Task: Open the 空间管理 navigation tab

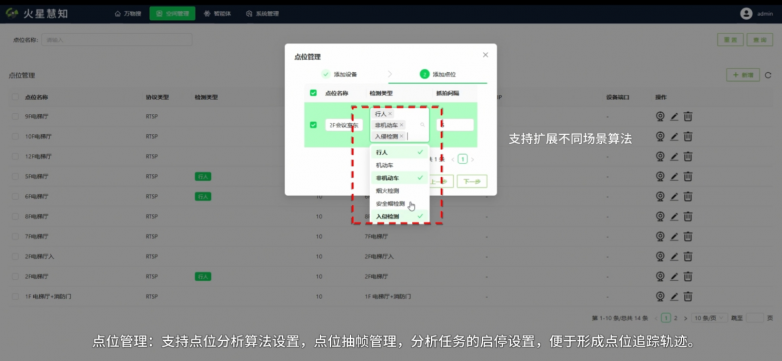Action: [173, 13]
